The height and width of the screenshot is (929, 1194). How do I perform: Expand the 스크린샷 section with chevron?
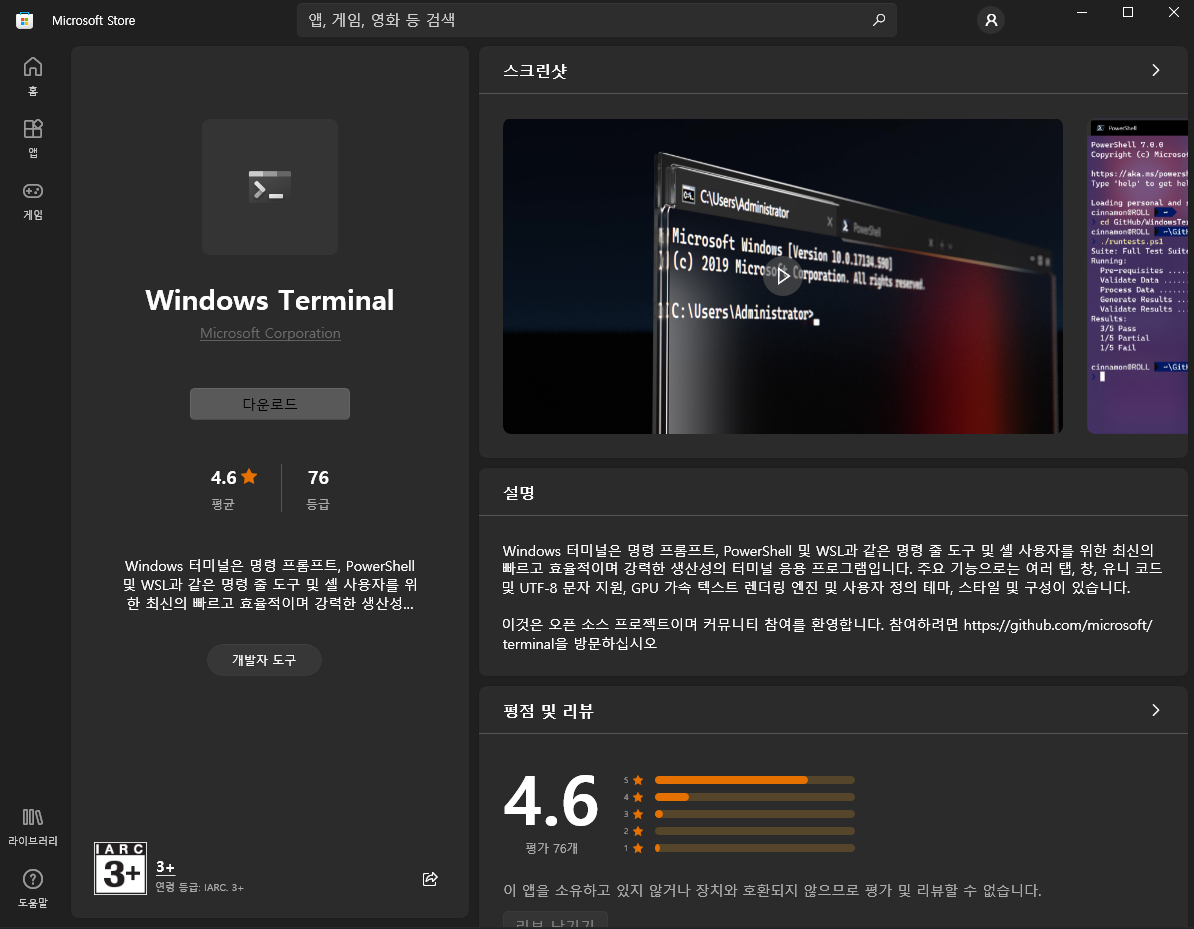tap(1155, 70)
